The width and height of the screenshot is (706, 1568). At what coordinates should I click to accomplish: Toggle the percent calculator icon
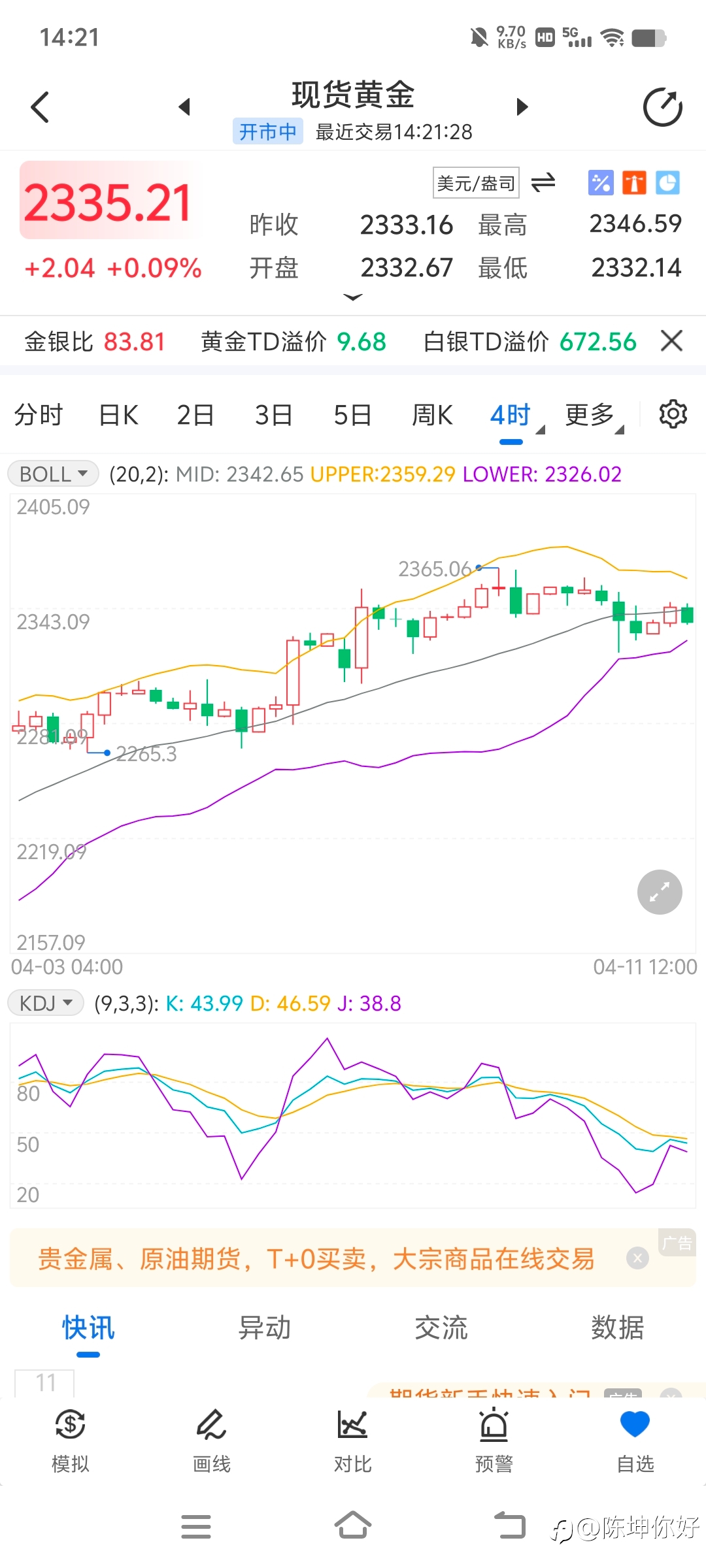click(601, 182)
